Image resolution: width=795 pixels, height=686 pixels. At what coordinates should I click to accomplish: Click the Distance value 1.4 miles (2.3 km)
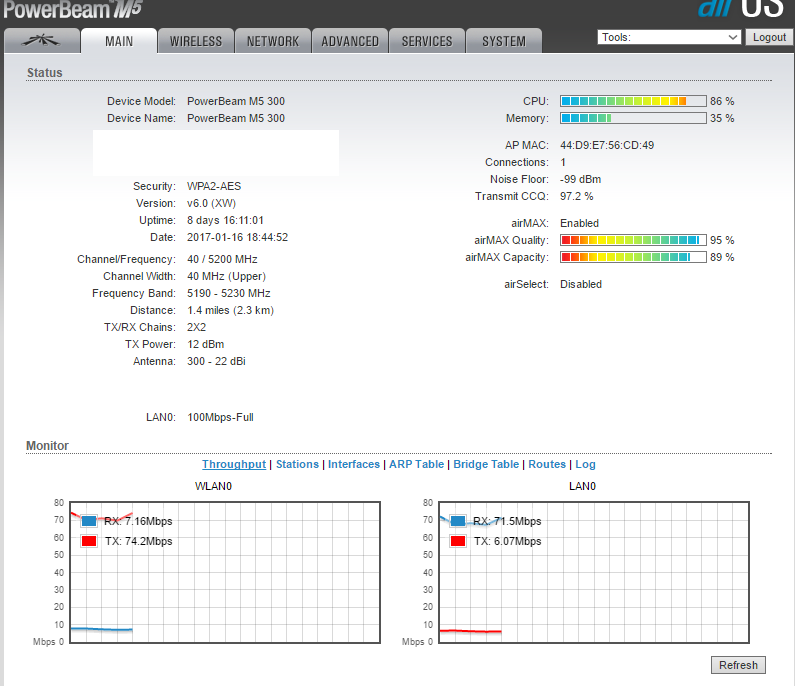230,310
